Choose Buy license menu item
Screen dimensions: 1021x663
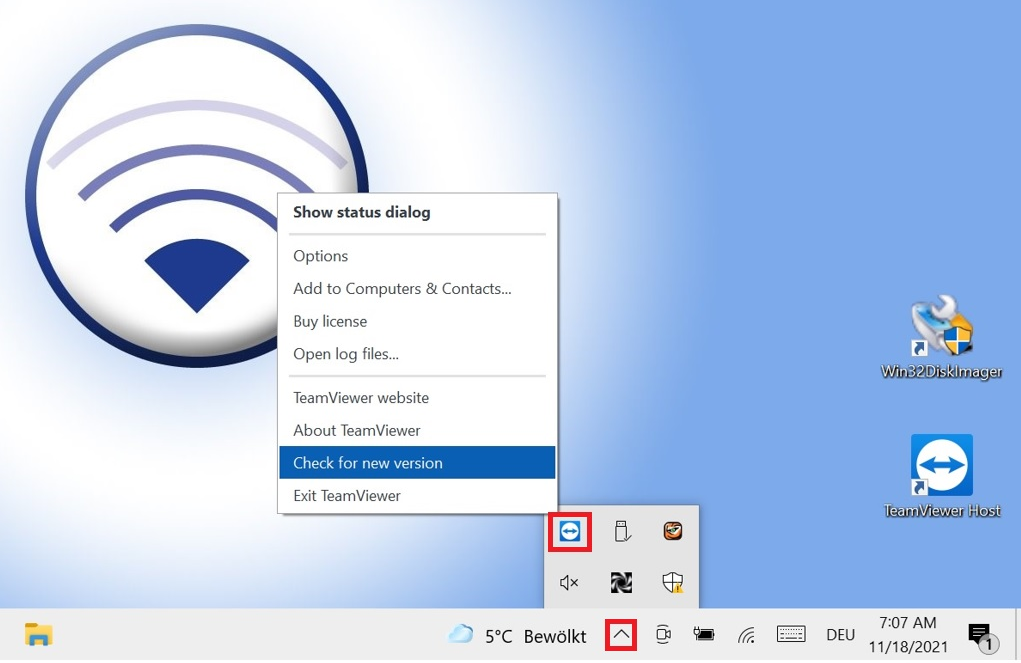417,321
